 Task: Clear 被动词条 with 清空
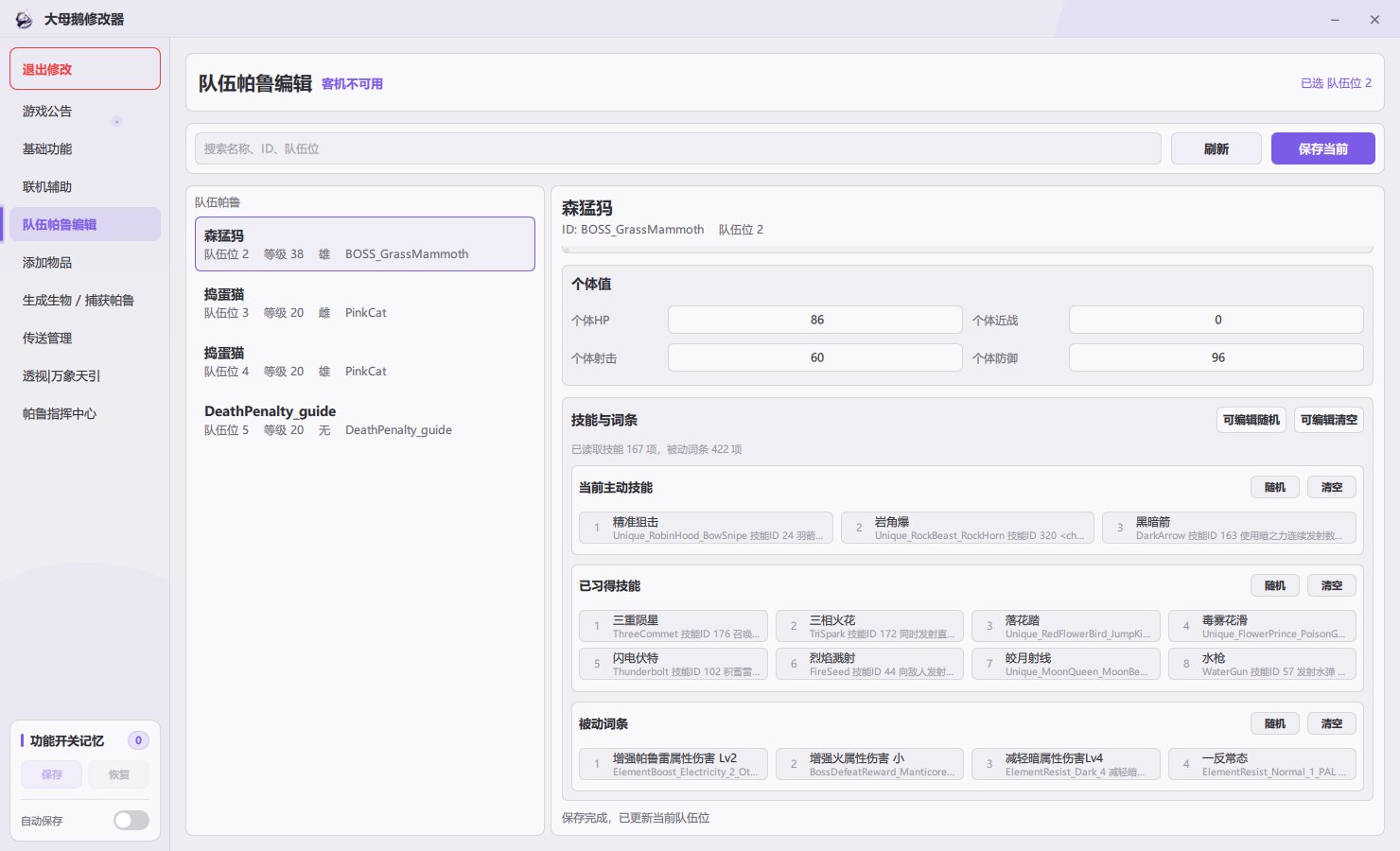click(x=1332, y=723)
